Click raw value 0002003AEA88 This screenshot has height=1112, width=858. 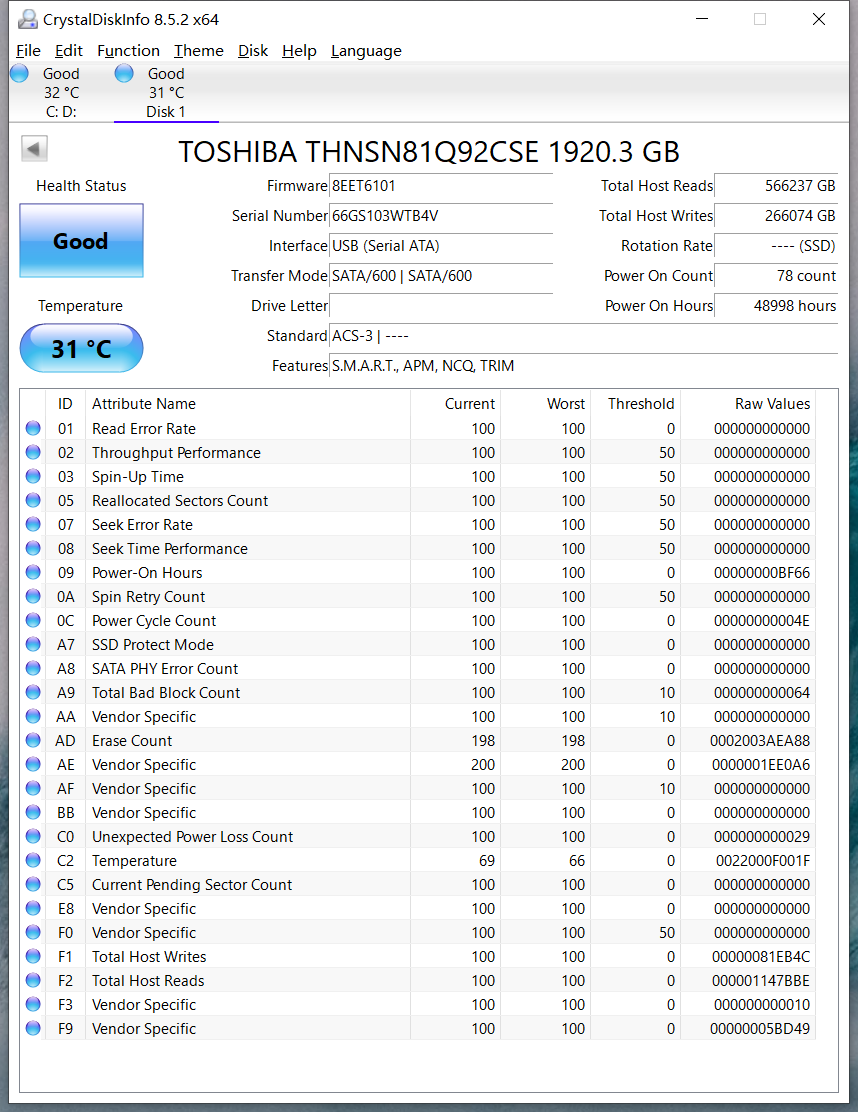coord(759,740)
